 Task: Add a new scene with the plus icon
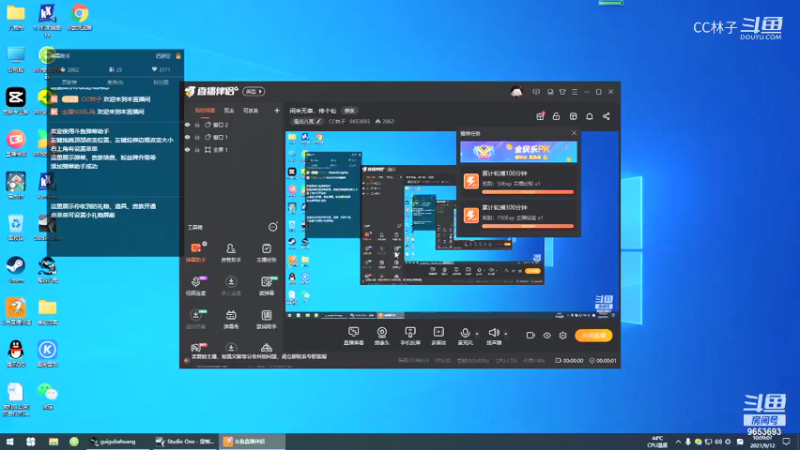[277, 110]
